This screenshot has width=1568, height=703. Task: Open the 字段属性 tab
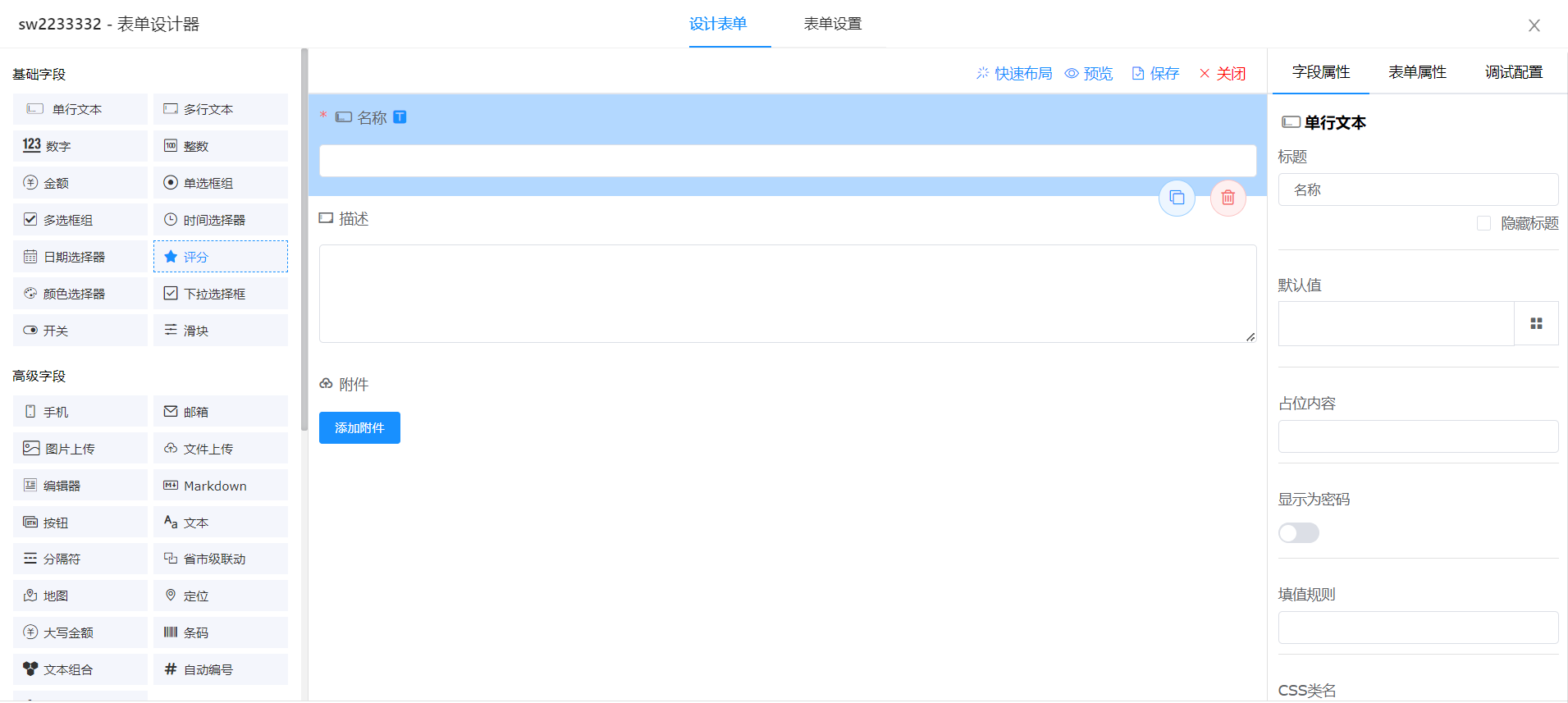[1321, 72]
